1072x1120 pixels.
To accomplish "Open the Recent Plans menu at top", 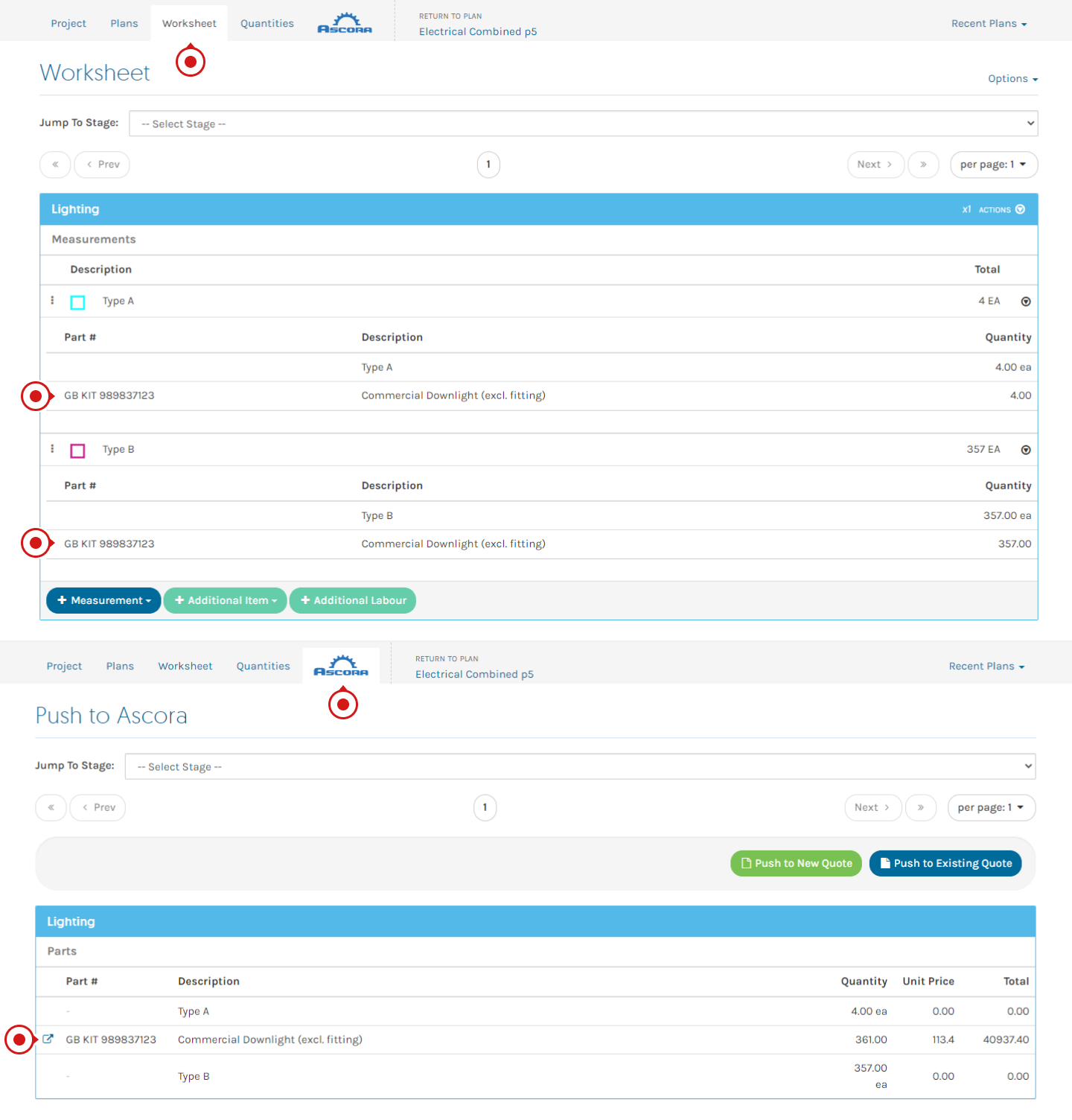I will point(989,24).
